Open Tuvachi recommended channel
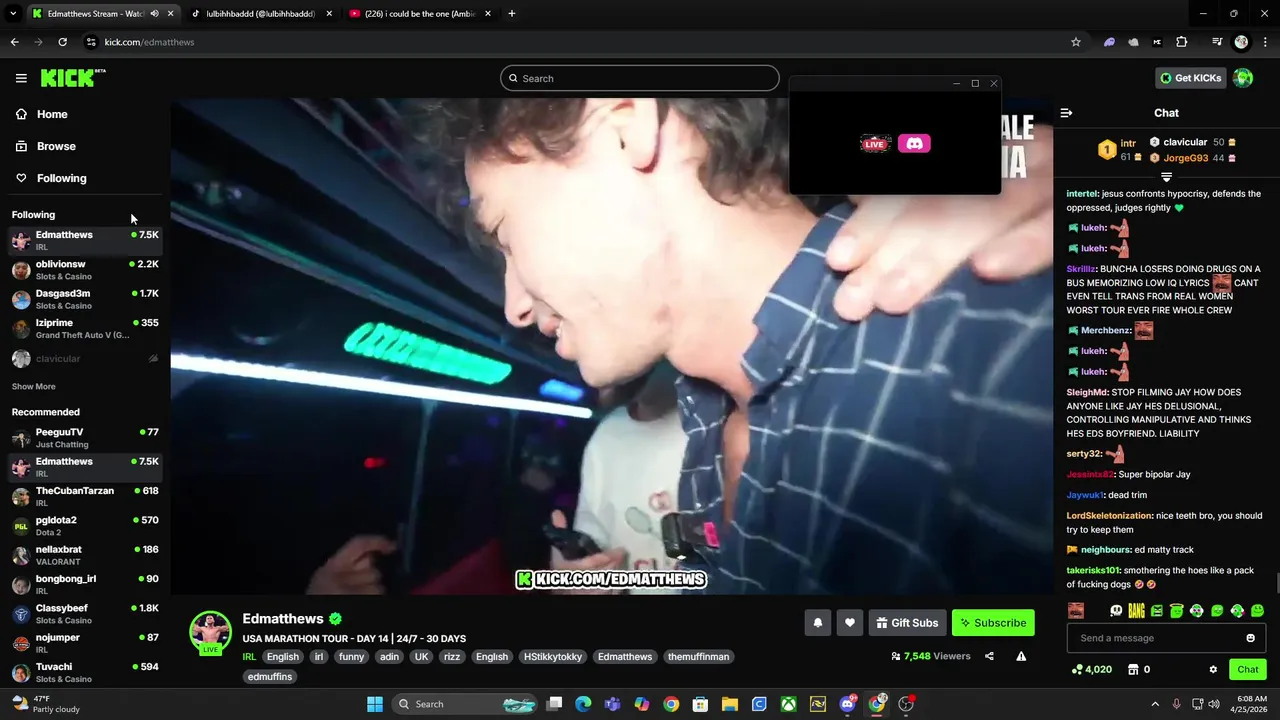 (85, 672)
